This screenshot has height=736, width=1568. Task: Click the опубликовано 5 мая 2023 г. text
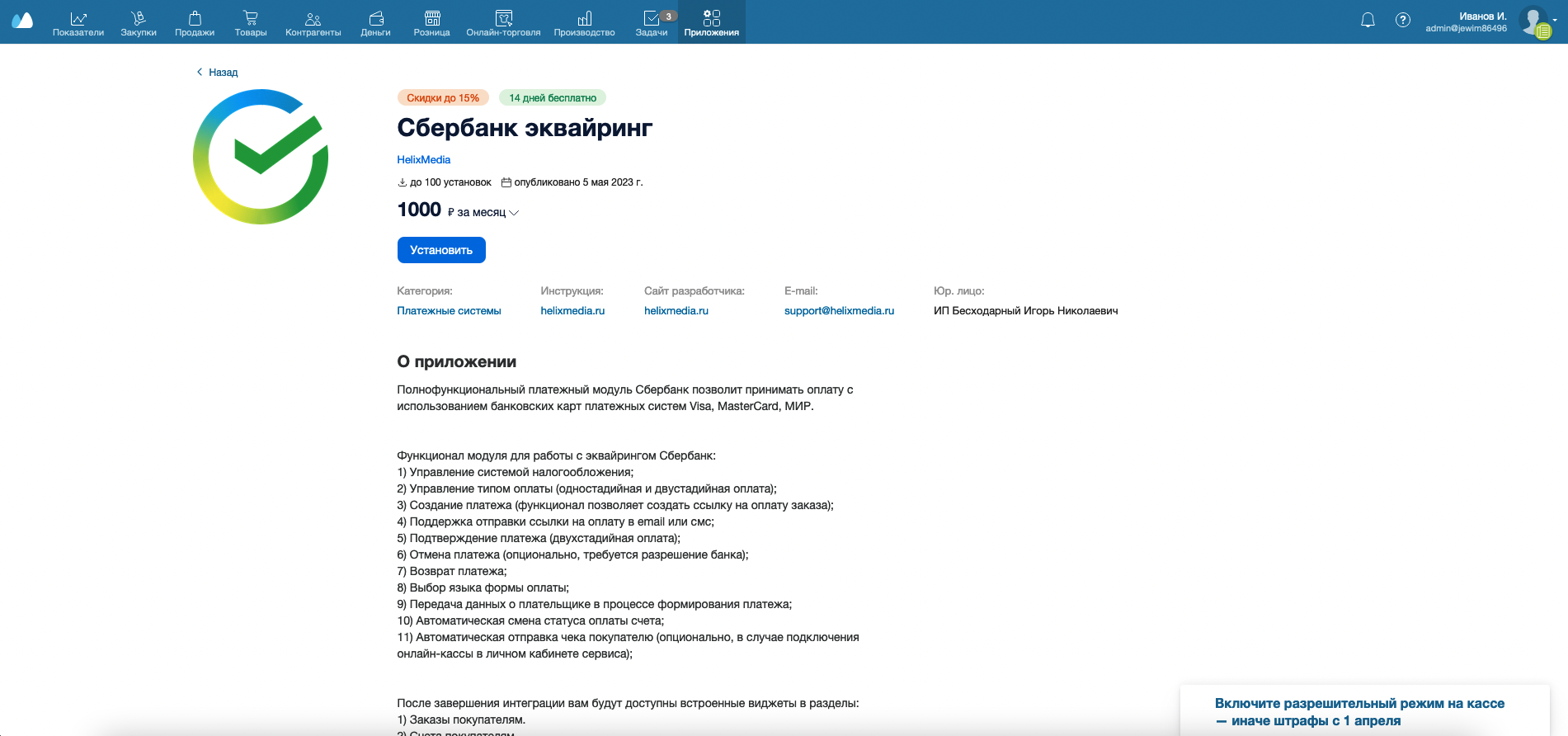(x=578, y=182)
